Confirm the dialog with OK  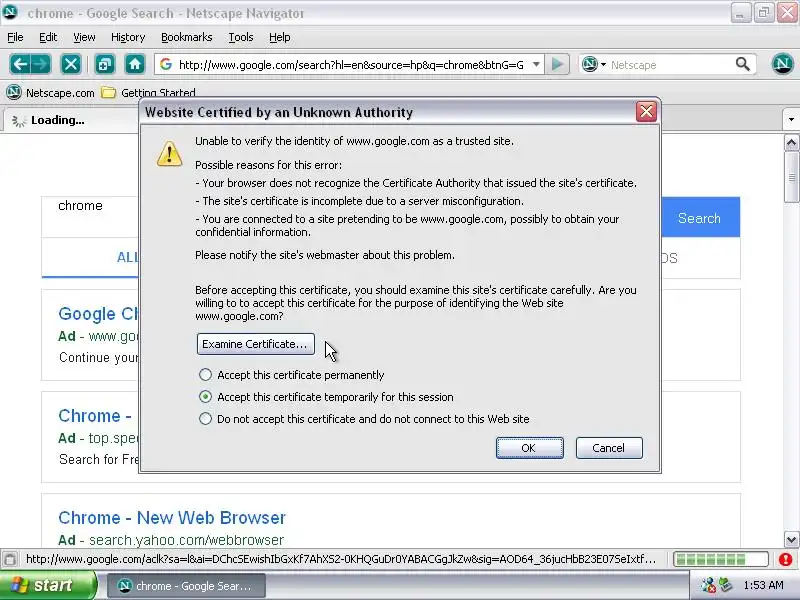point(530,448)
